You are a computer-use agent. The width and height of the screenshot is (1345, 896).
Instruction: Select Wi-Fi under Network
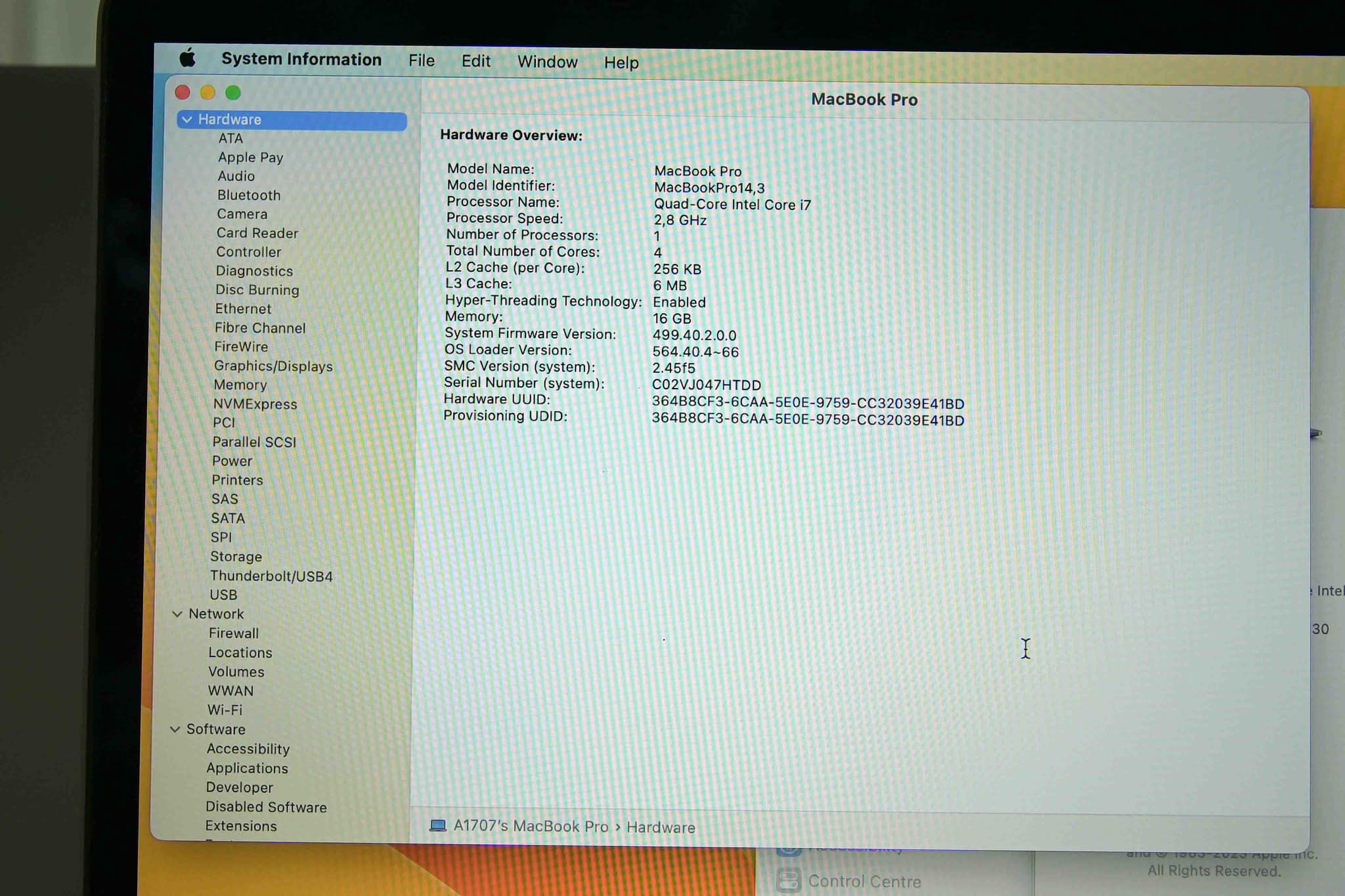click(225, 710)
